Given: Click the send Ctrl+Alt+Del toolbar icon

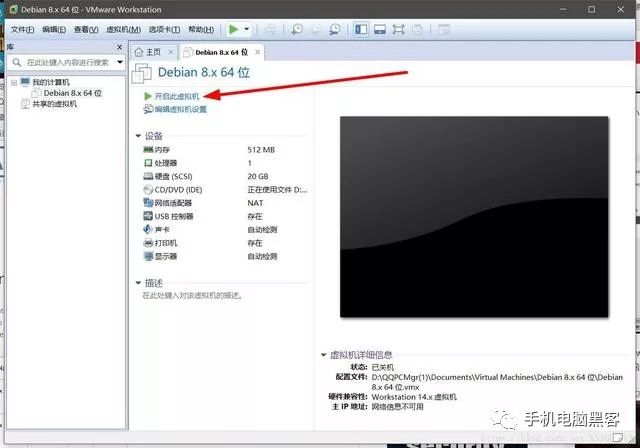Looking at the screenshot, I should tap(270, 29).
